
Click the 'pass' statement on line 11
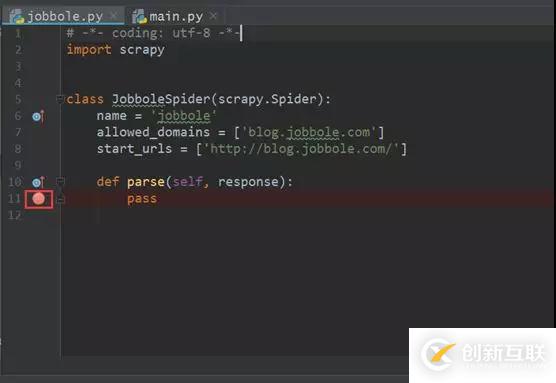pyautogui.click(x=142, y=199)
